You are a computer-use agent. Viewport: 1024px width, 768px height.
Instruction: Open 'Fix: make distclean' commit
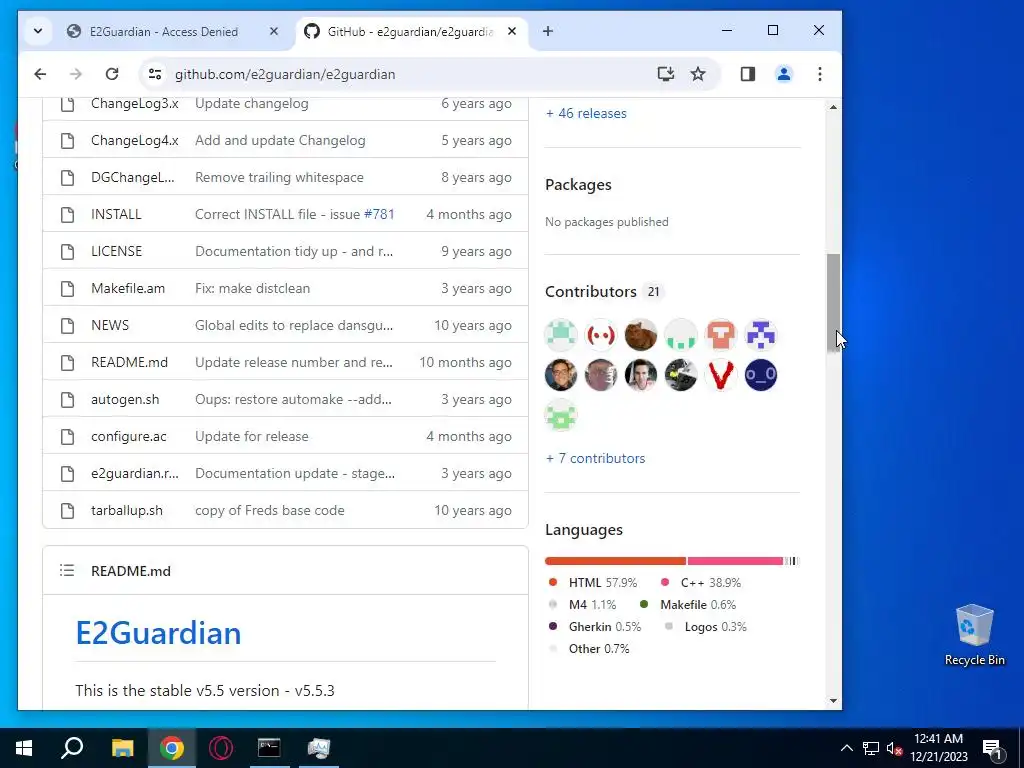(x=252, y=289)
